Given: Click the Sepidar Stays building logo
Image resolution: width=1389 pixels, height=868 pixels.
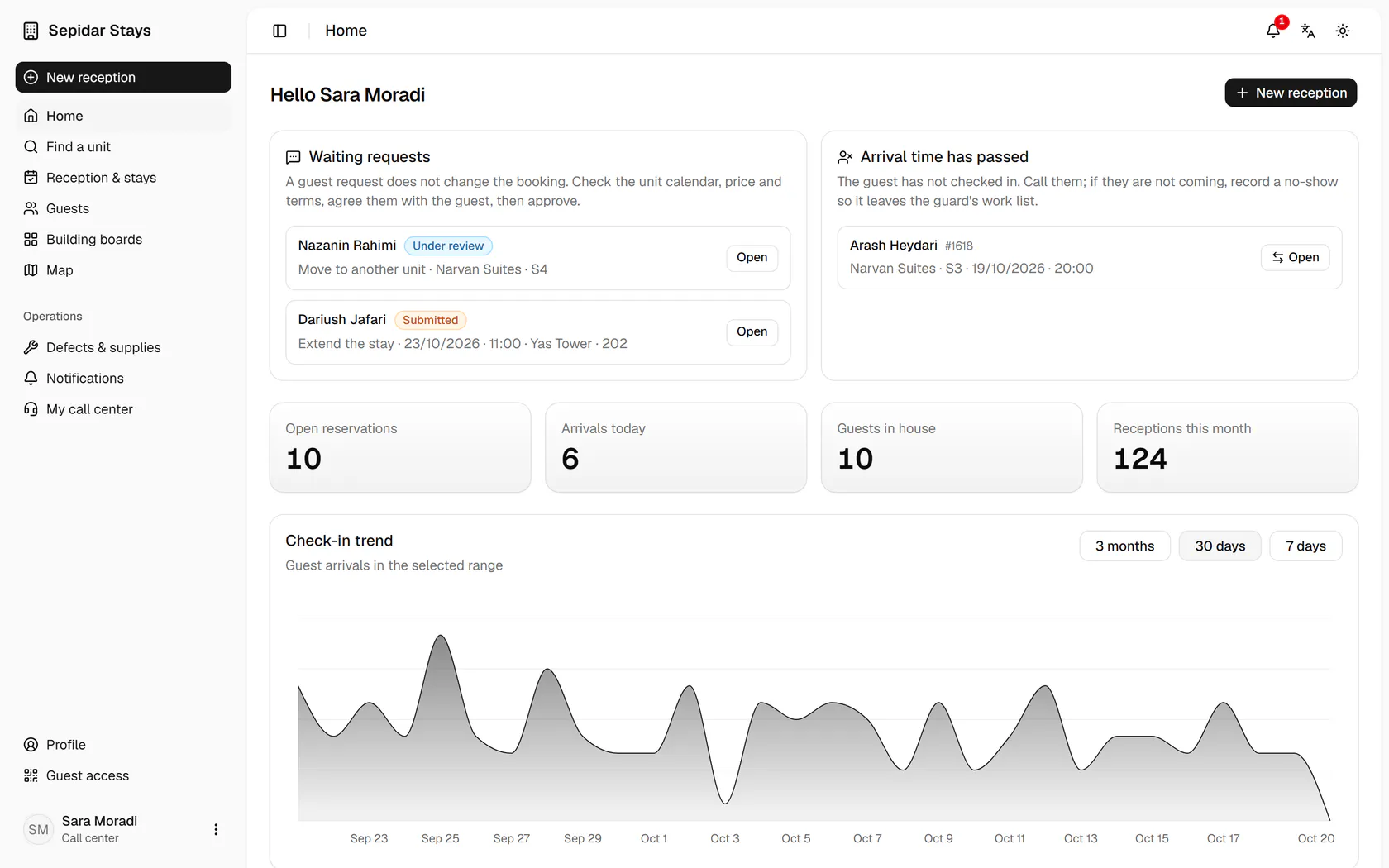Looking at the screenshot, I should click(31, 31).
